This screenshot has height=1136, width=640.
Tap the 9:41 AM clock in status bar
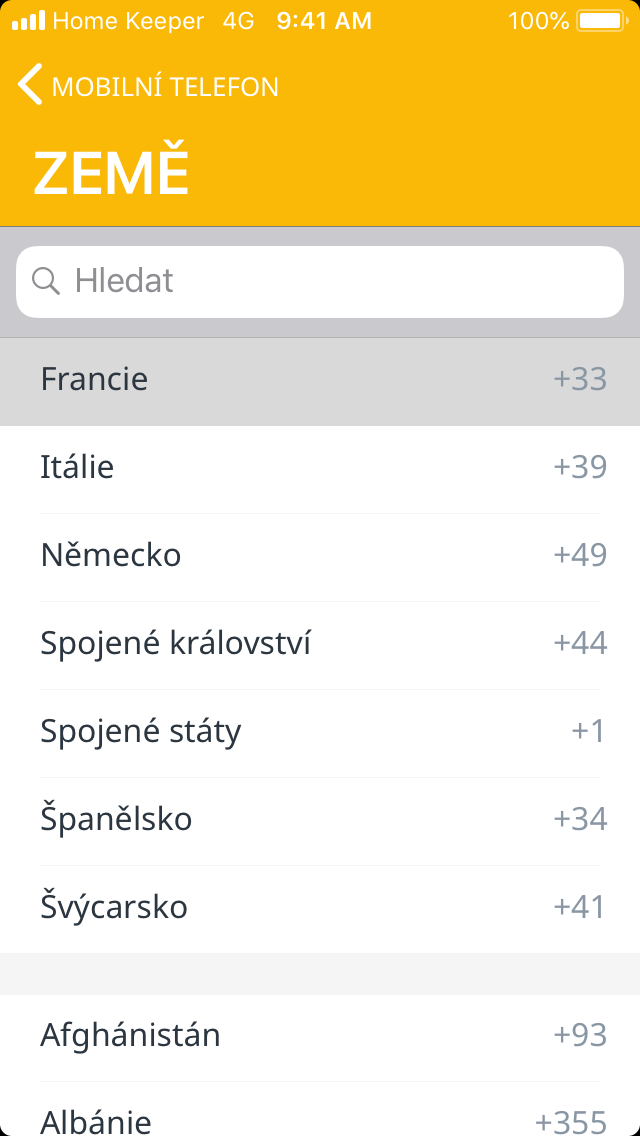[x=324, y=20]
